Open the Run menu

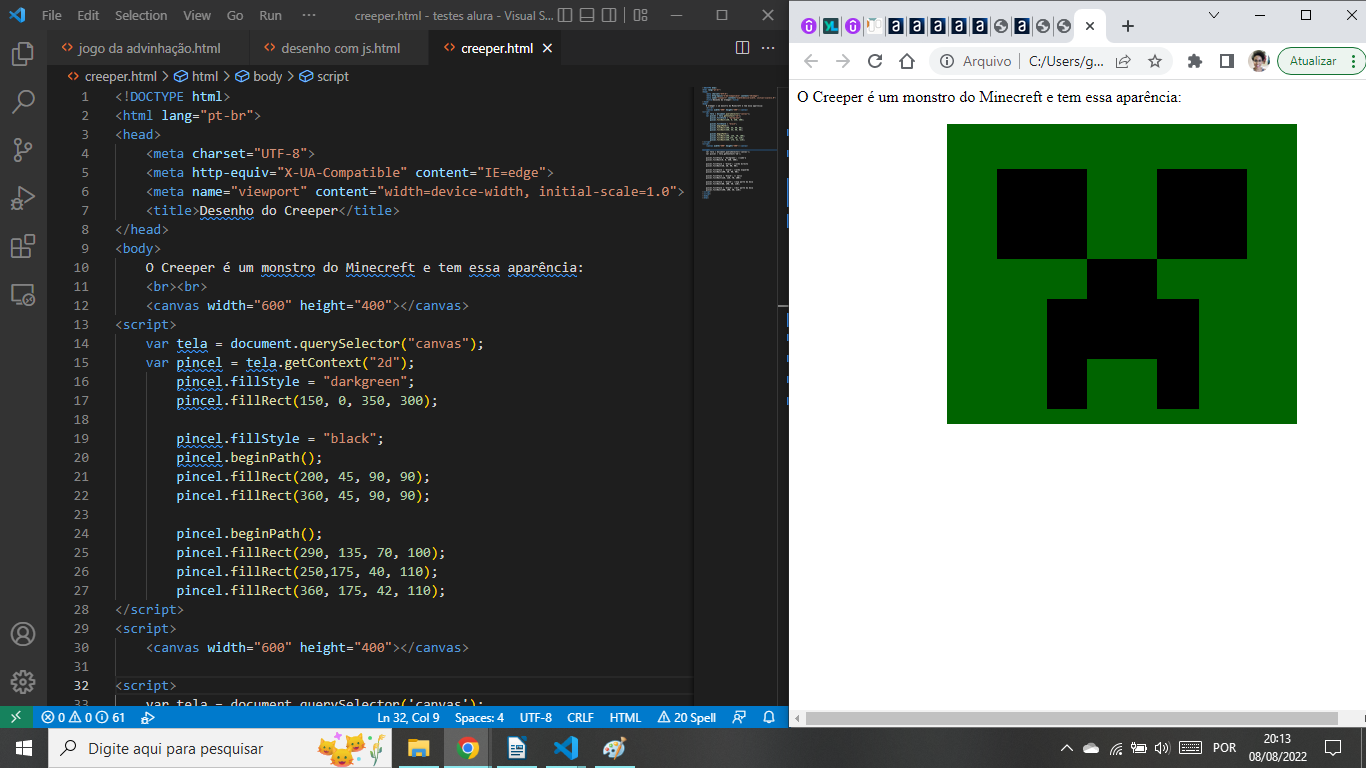point(270,15)
